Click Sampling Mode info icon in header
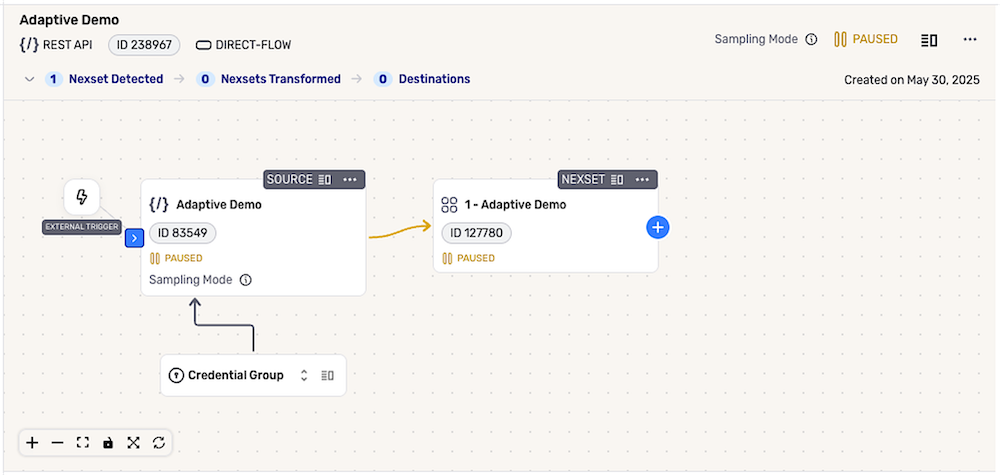 click(811, 40)
